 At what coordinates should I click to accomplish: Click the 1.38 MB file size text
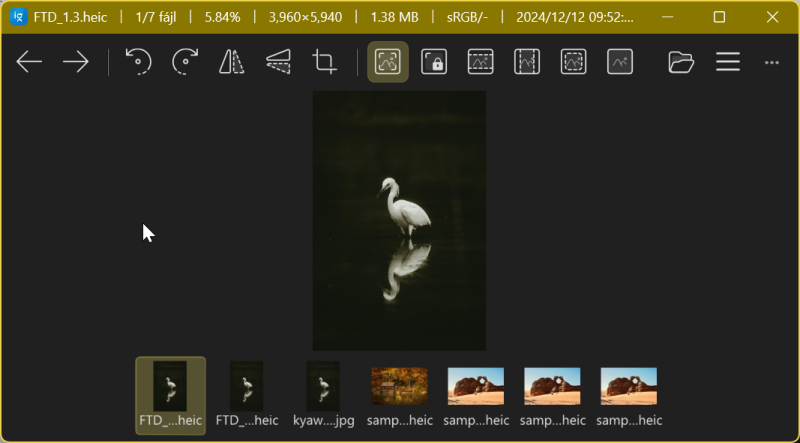coord(394,17)
